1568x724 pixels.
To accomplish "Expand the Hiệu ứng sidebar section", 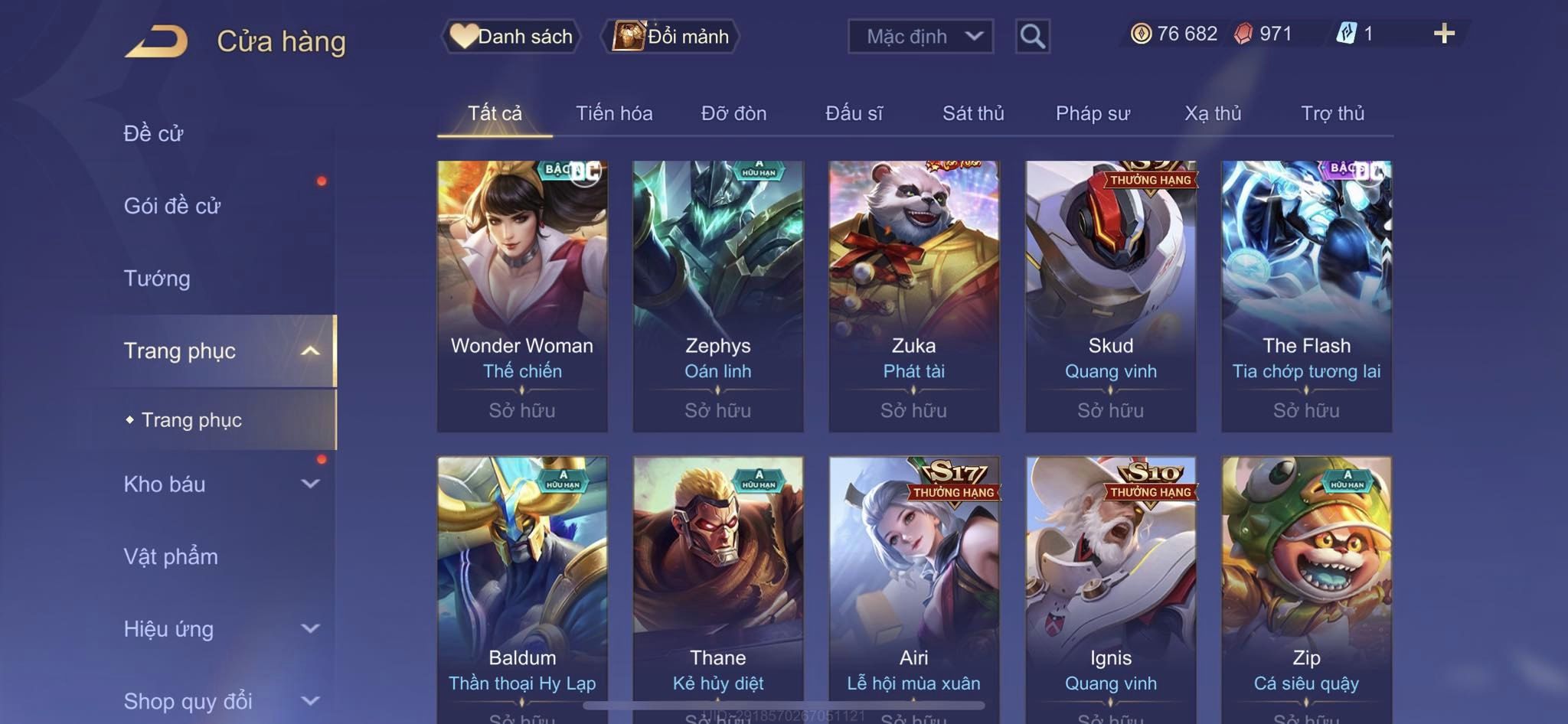I will (310, 628).
